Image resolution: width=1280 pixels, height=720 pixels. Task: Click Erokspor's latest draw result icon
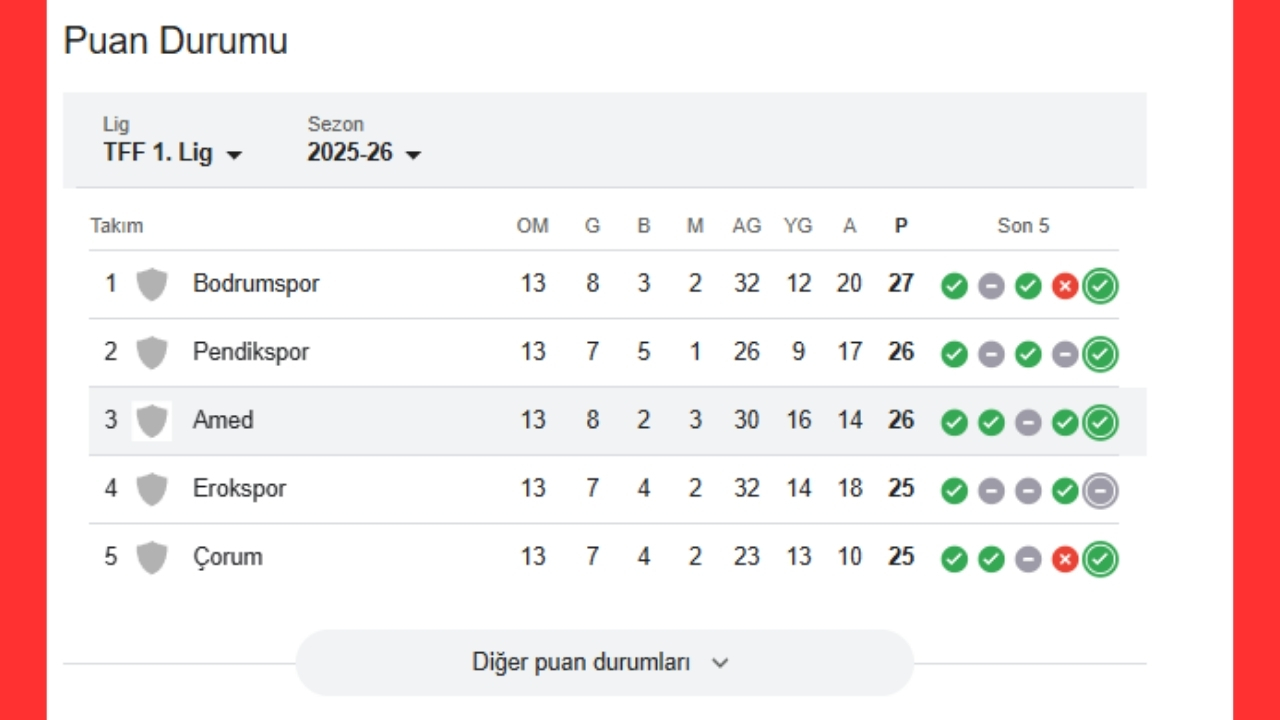[x=1100, y=491]
